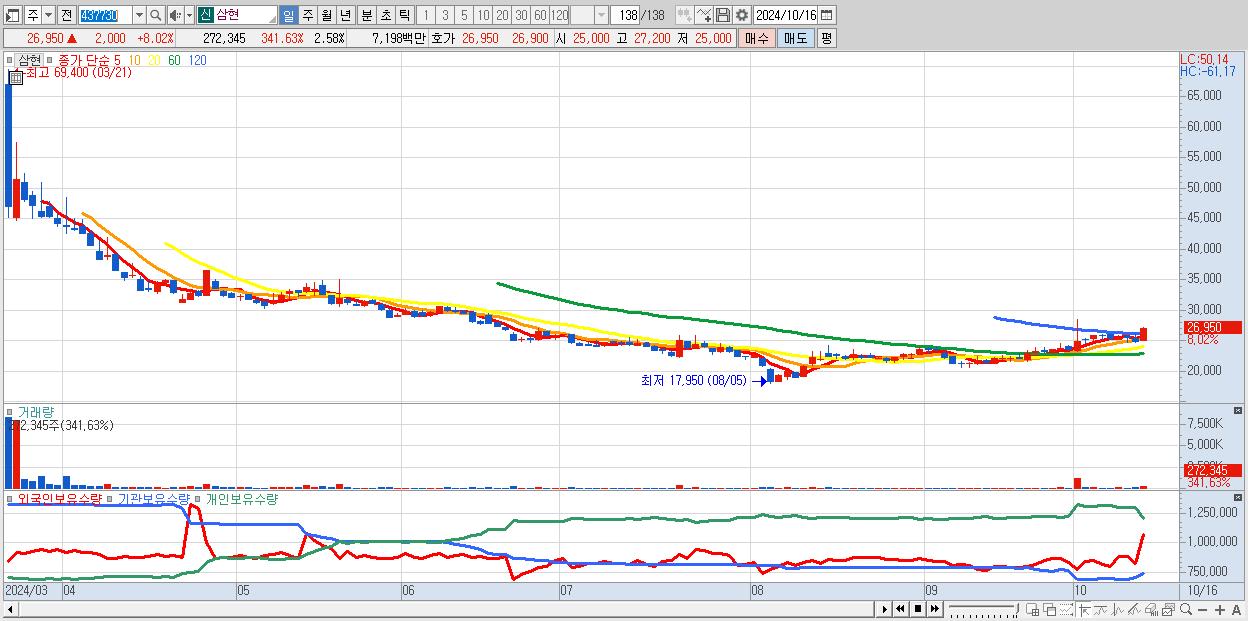The height and width of the screenshot is (621, 1248).
Task: Select the 틱 tick period button
Action: (404, 15)
